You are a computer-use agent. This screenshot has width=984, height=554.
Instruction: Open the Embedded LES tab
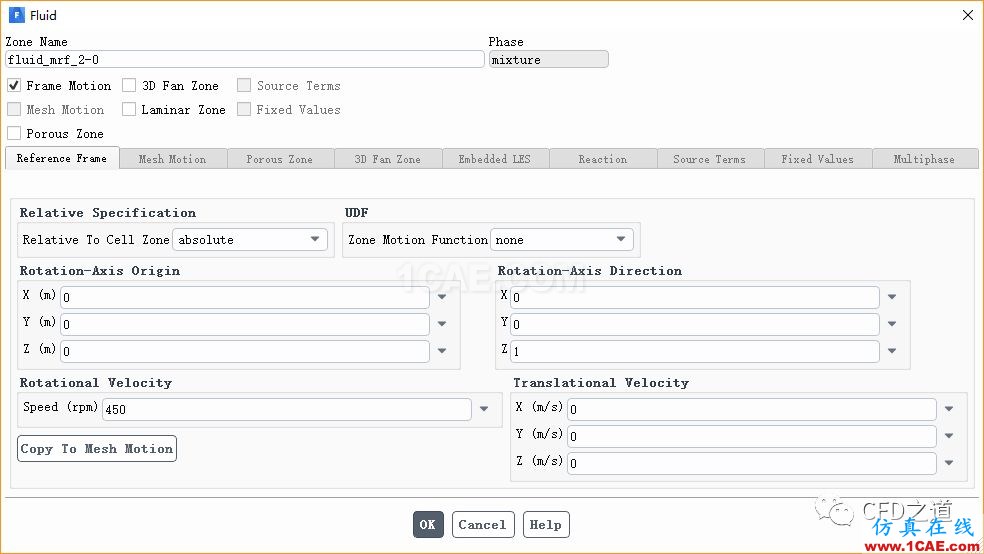pos(495,159)
